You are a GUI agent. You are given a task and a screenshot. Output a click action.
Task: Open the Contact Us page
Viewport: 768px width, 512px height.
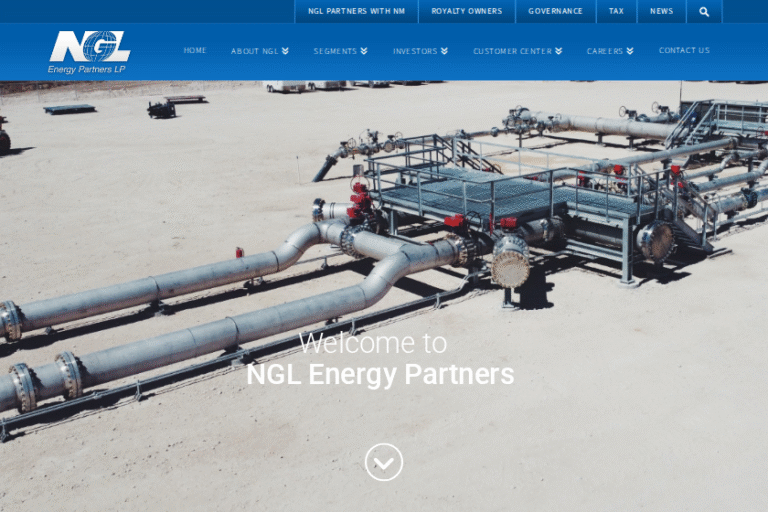tap(684, 50)
